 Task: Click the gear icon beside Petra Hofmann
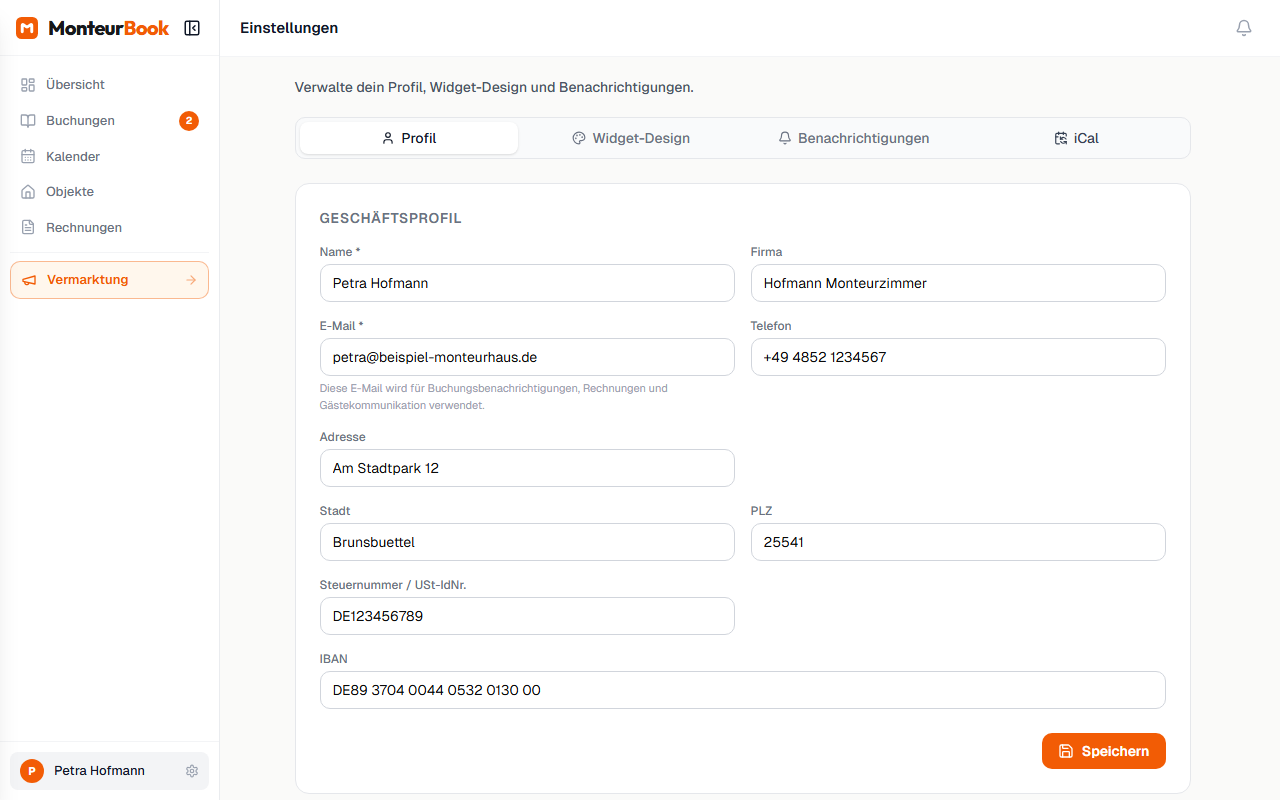tap(192, 771)
